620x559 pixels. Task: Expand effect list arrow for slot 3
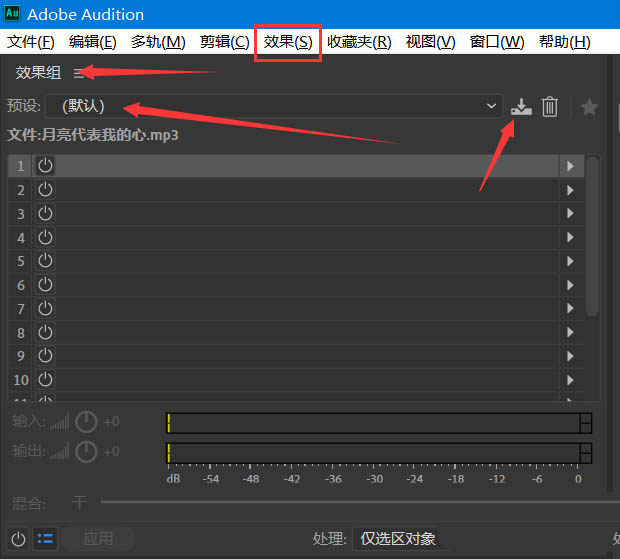[570, 213]
